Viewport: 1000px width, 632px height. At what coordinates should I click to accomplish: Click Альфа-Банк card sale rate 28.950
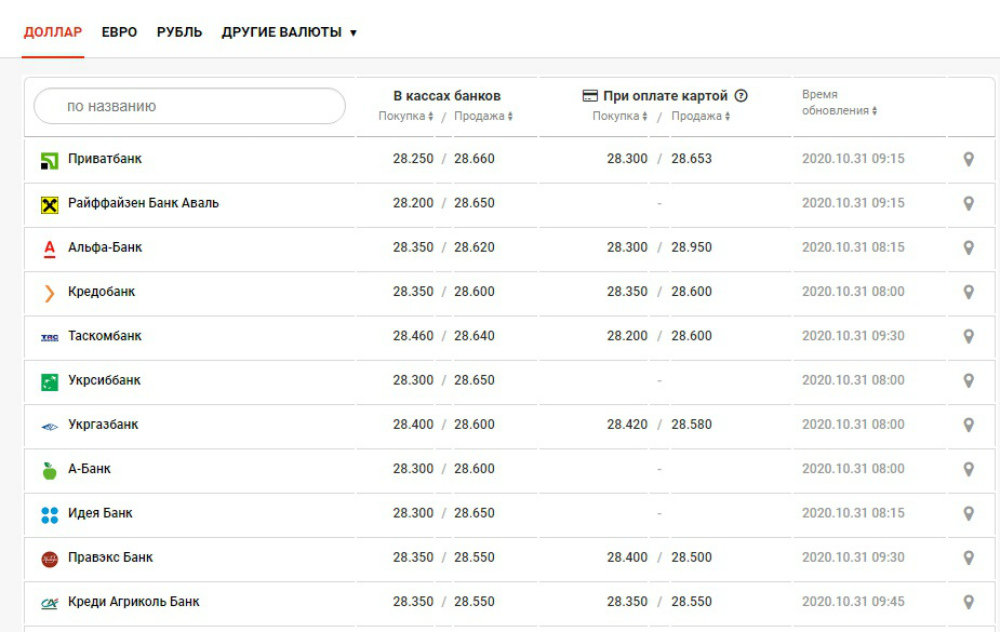point(691,247)
